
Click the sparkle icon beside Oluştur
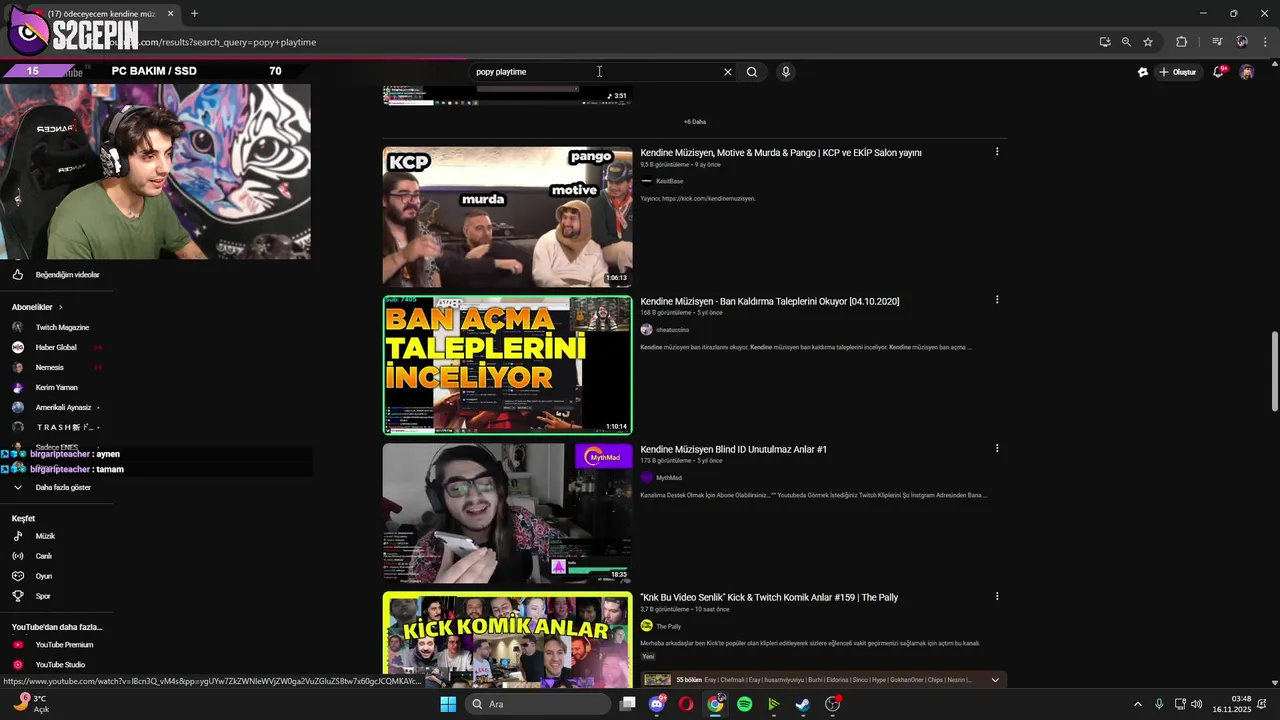coord(1143,72)
